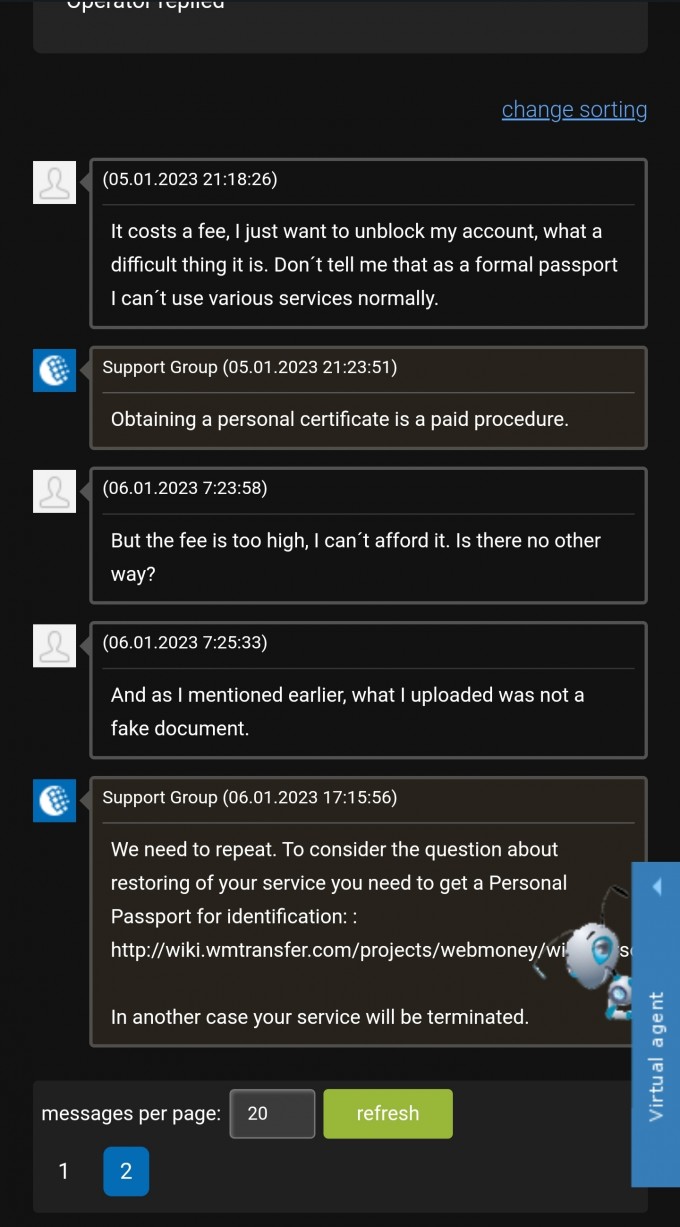The image size is (680, 1227).
Task: Click the 'Obtaining a personal certificate' message
Action: [340, 419]
